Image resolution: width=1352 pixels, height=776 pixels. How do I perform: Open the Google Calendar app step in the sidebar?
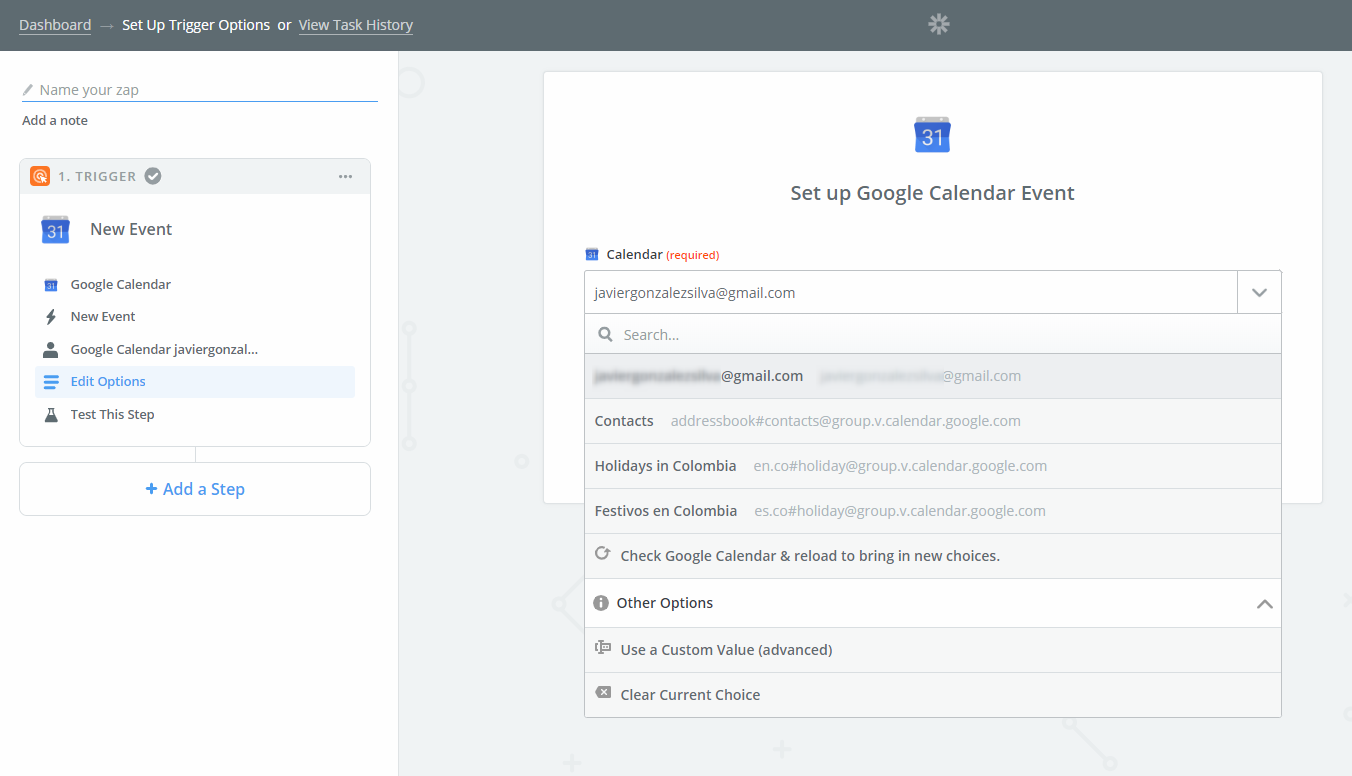click(x=120, y=285)
